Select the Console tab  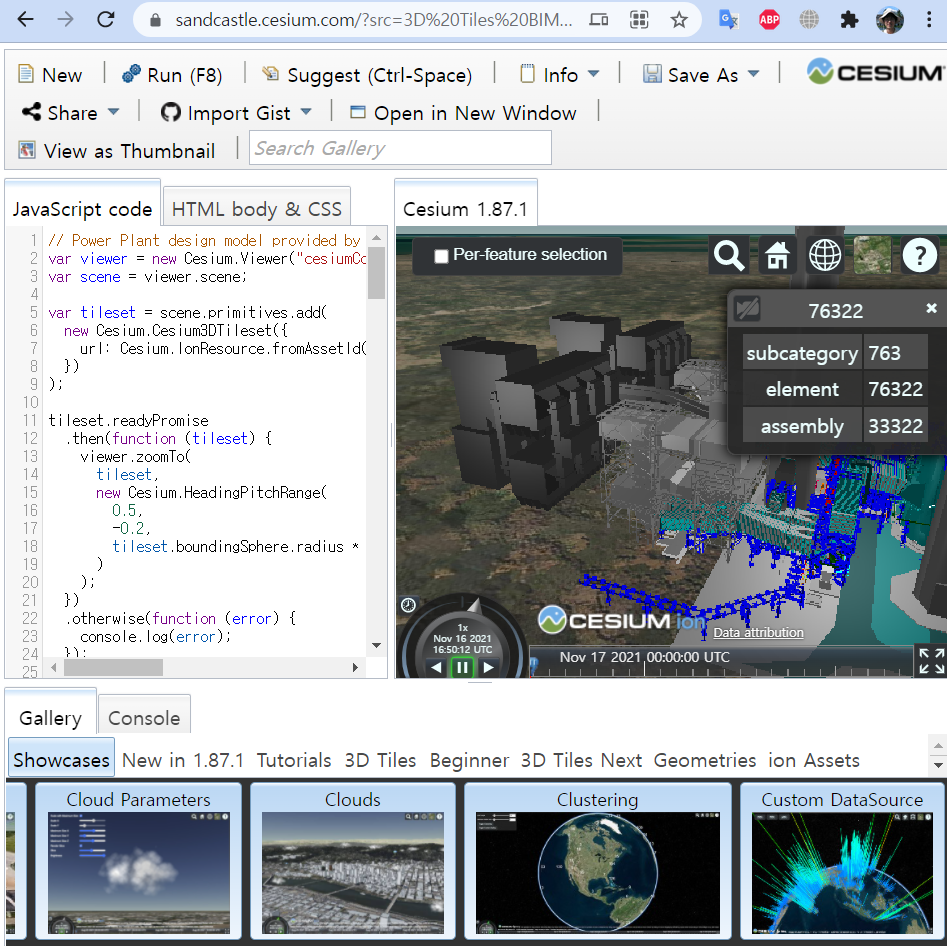(144, 718)
